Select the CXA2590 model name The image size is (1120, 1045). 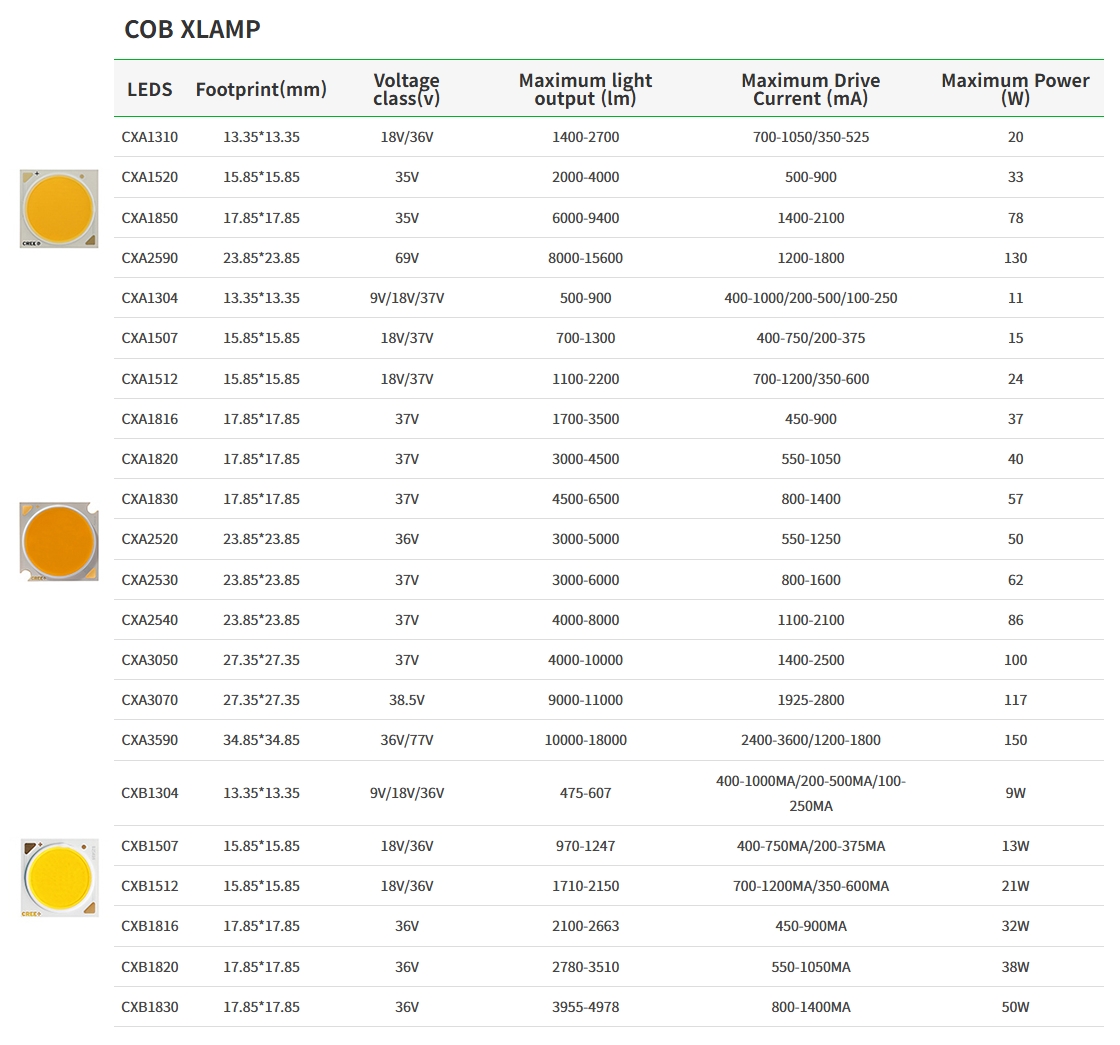[150, 258]
